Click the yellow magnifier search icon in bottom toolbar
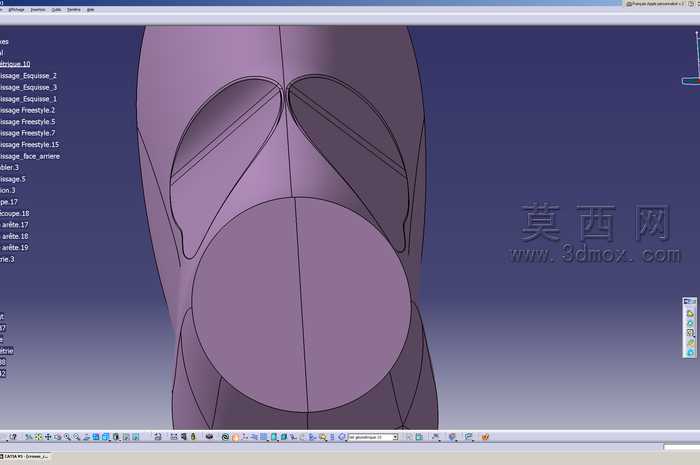 pos(323,437)
